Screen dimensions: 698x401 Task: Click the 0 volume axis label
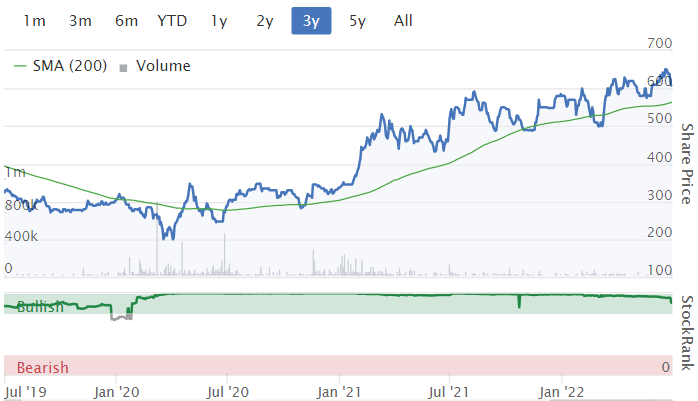tap(8, 268)
